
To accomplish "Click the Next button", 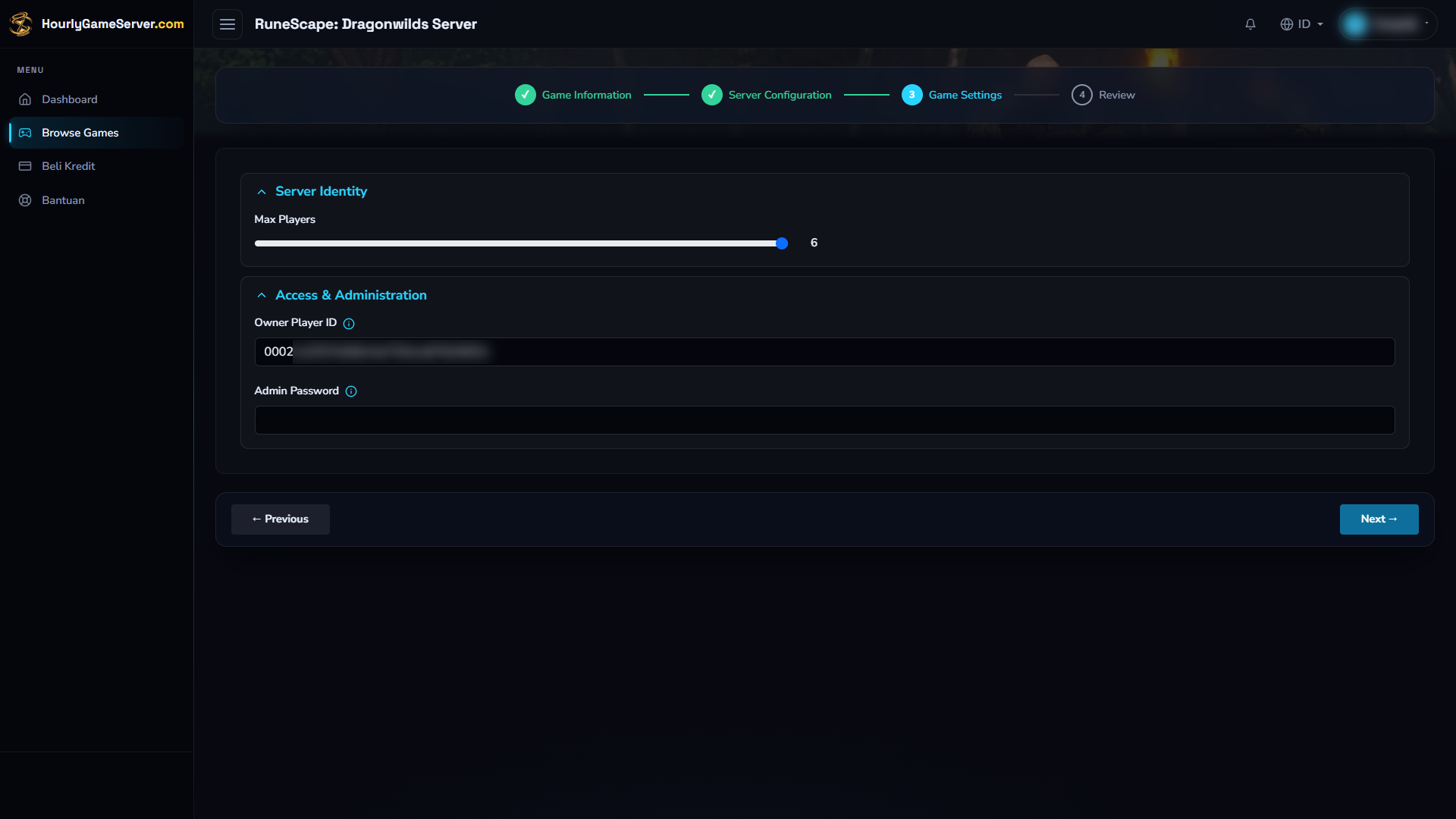I will pos(1379,519).
